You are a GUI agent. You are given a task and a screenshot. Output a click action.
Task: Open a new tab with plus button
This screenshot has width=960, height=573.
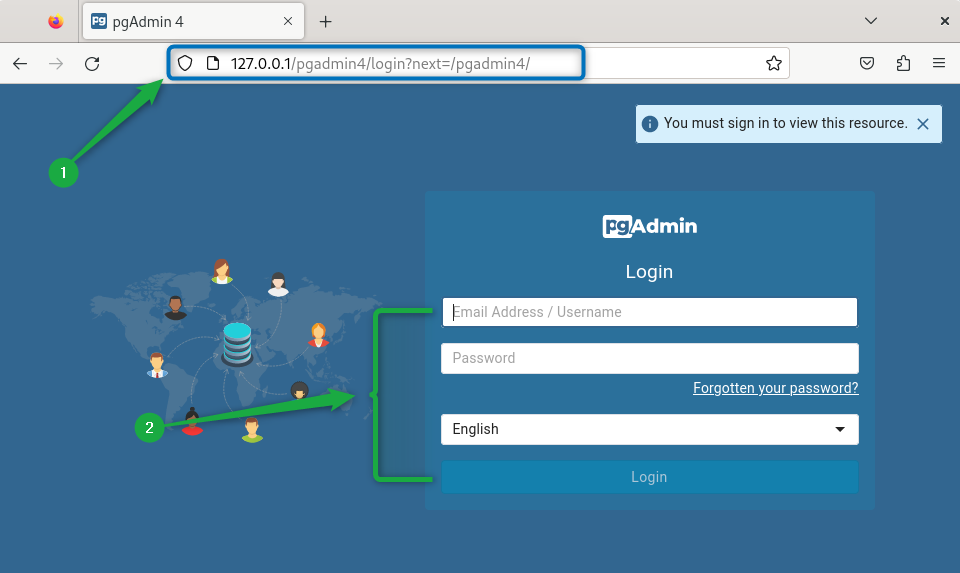325,21
